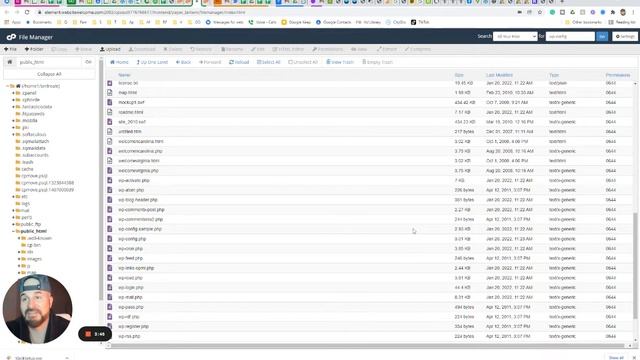Click the Delete toolbar button
This screenshot has width=640, height=360.
(173, 49)
